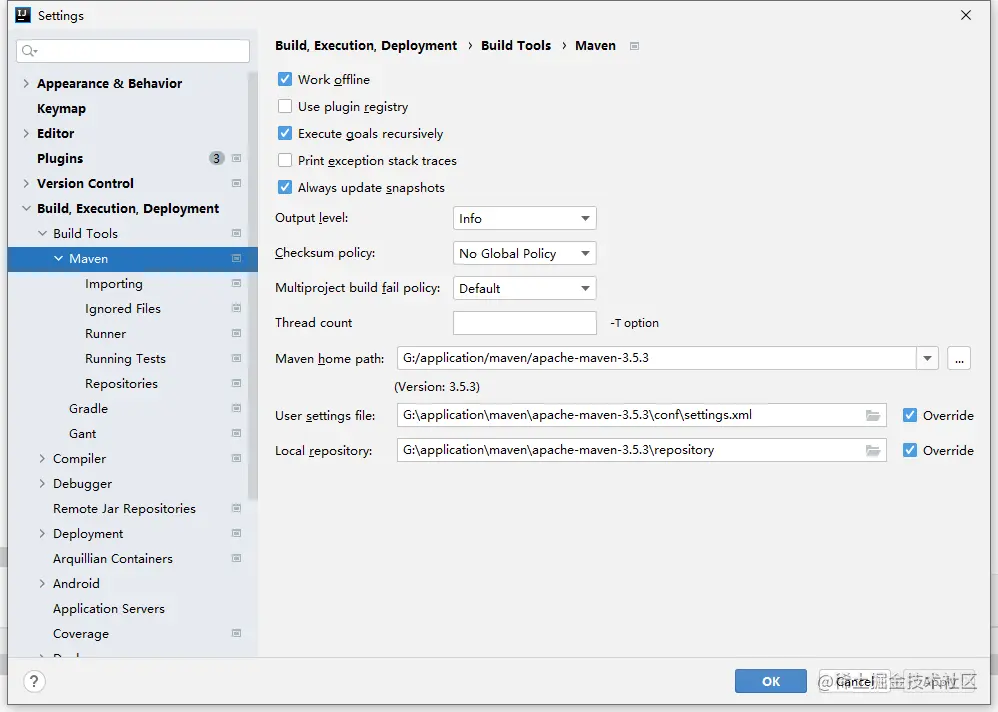Image resolution: width=998 pixels, height=712 pixels.
Task: Select Importing under Maven
Action: click(x=114, y=284)
